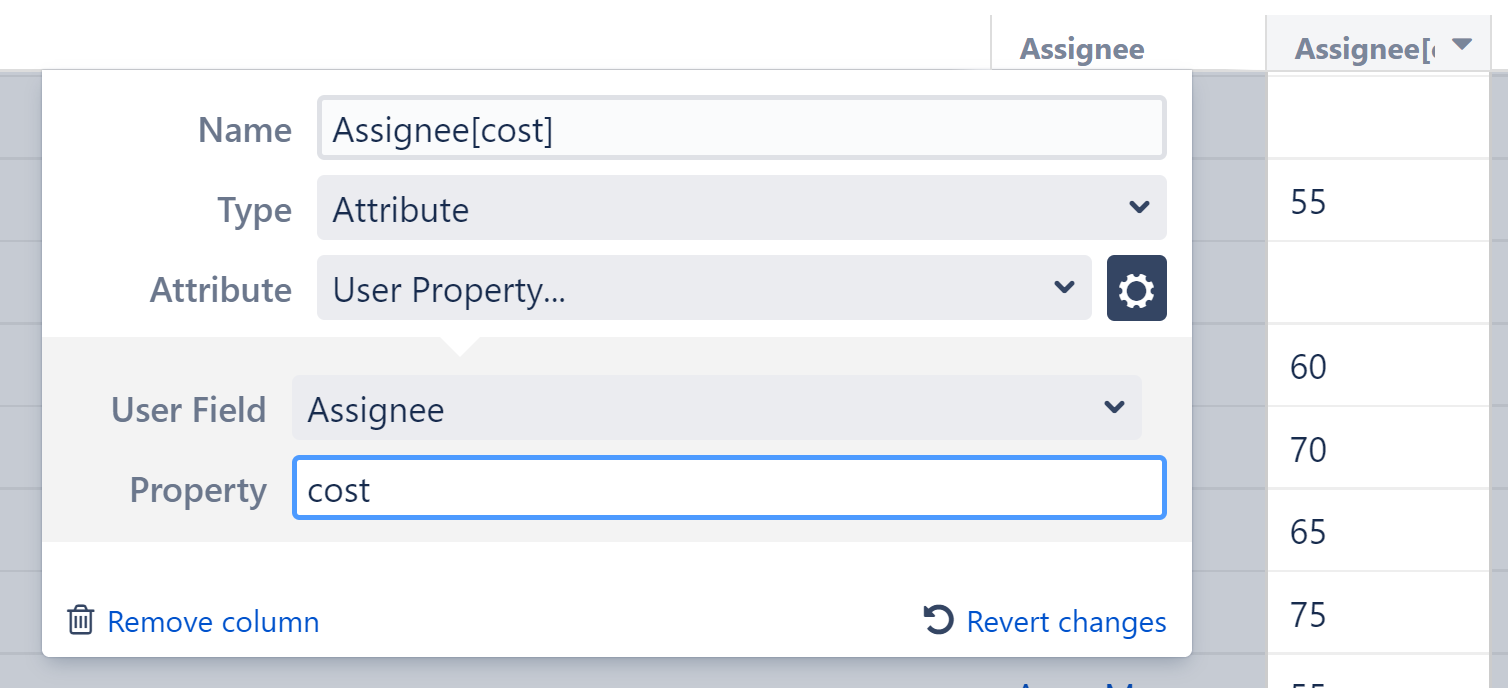Screen dimensions: 1508x688
Task: Select the cell showing value 70
Action: pyautogui.click(x=1380, y=449)
